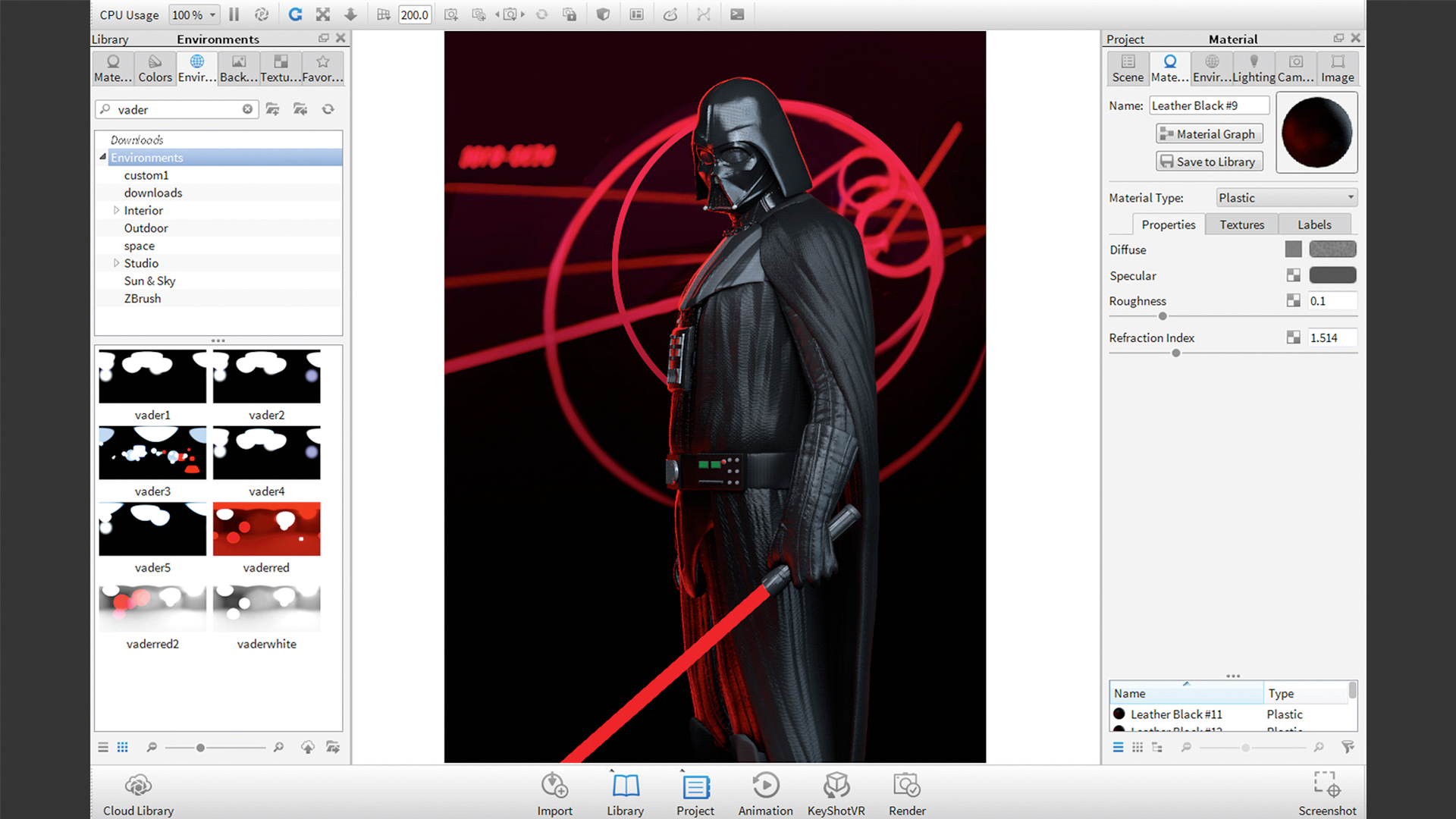Switch library to grid view
1456x819 pixels.
(123, 747)
